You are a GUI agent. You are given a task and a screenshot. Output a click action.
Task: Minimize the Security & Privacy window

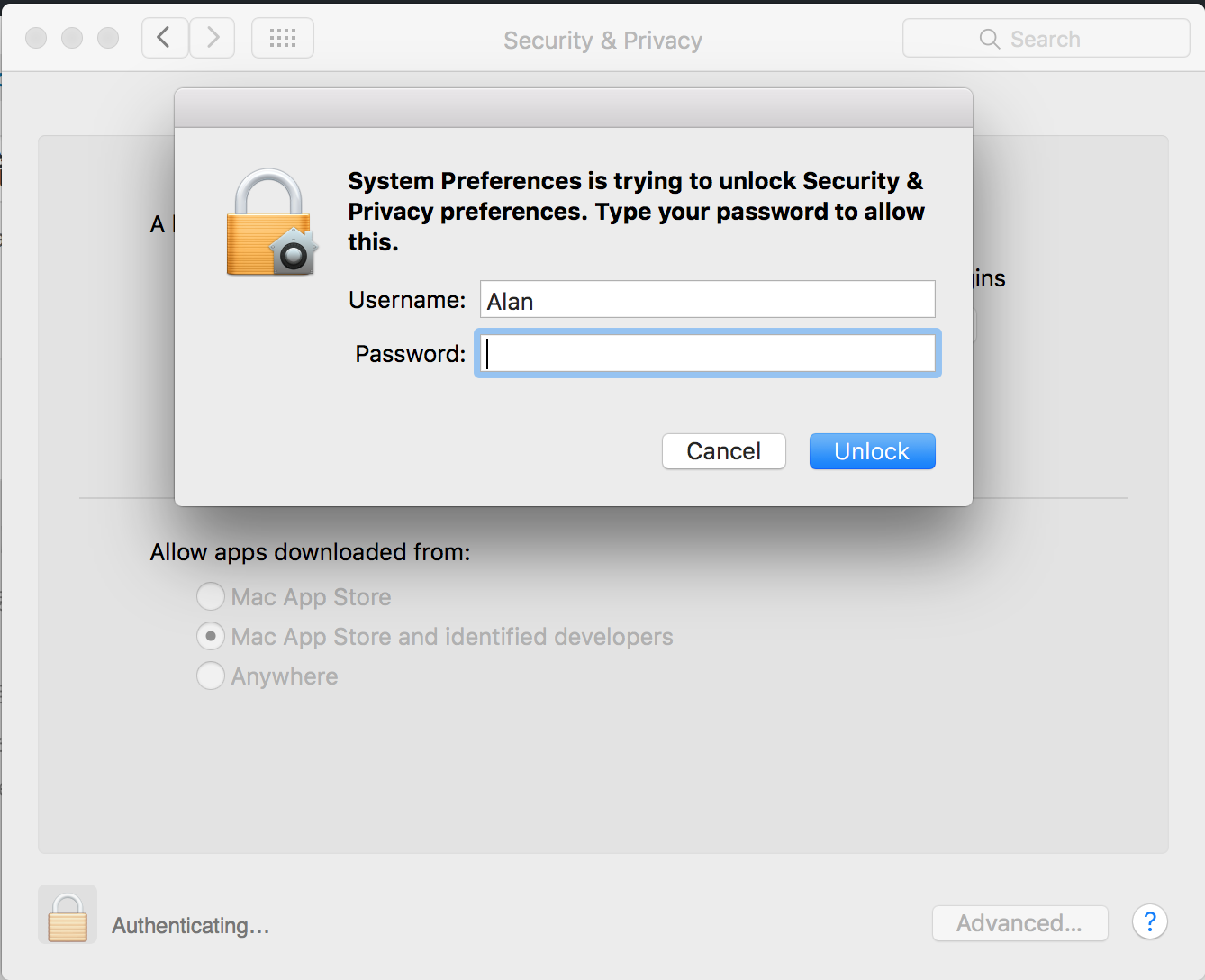[72, 38]
